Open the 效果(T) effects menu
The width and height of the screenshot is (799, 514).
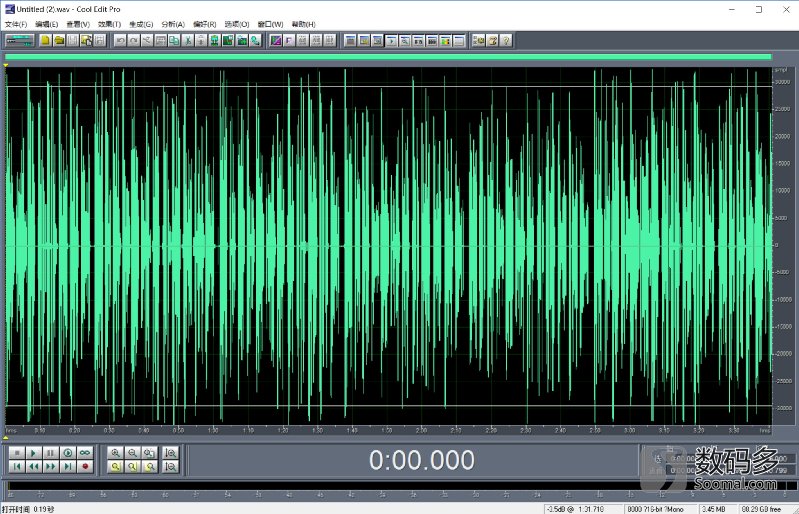(108, 23)
